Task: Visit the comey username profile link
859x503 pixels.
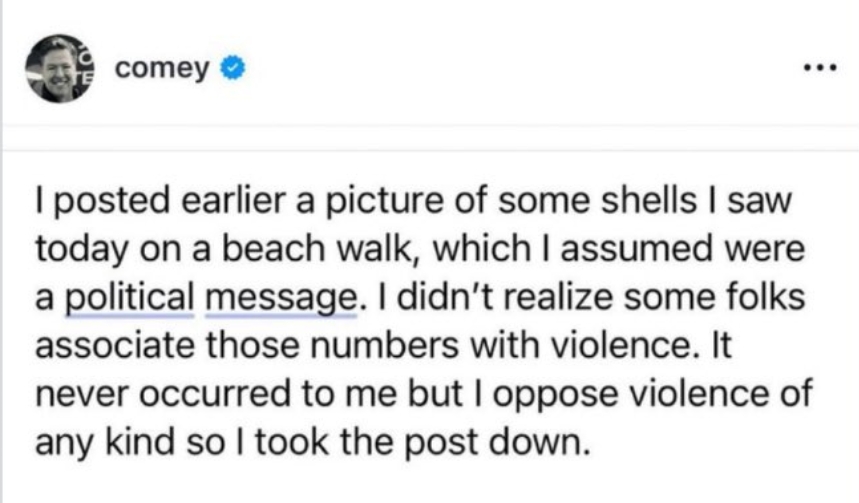Action: tap(162, 69)
